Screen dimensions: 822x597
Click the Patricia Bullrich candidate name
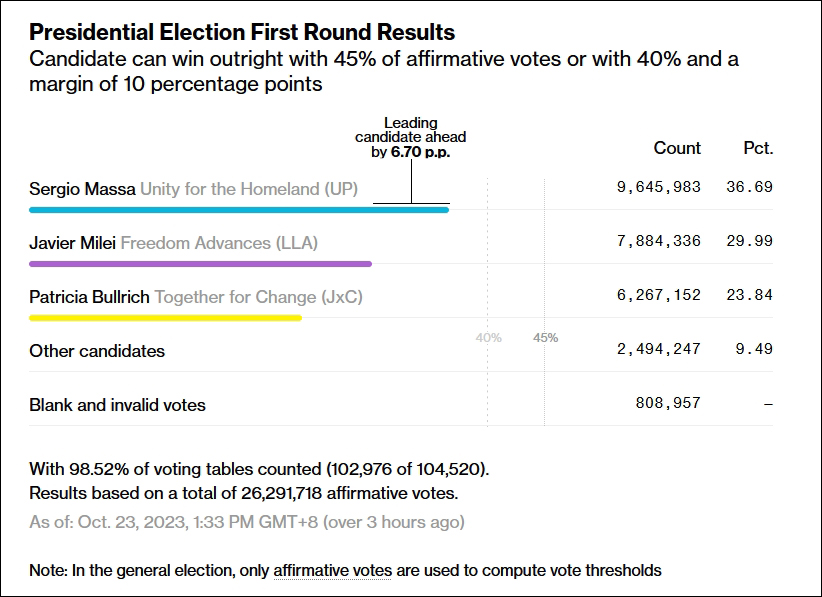pyautogui.click(x=89, y=296)
